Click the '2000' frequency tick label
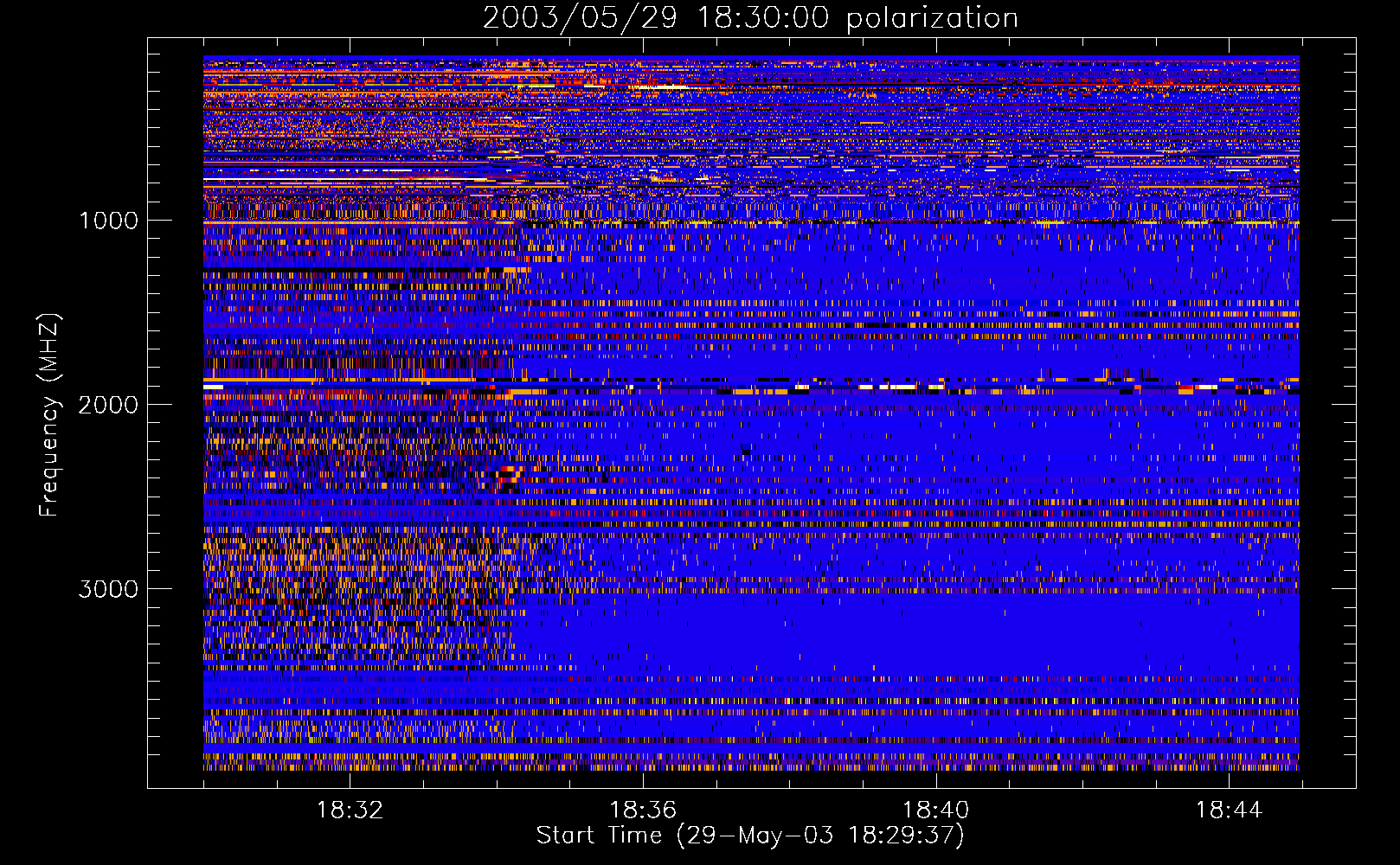The height and width of the screenshot is (865, 1400). click(108, 404)
